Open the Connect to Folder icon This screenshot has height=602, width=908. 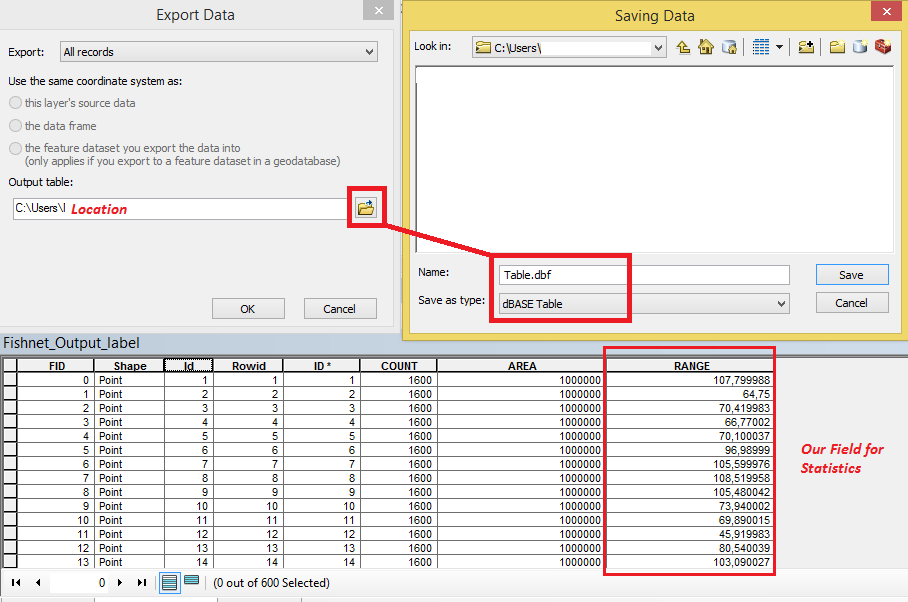(x=806, y=47)
